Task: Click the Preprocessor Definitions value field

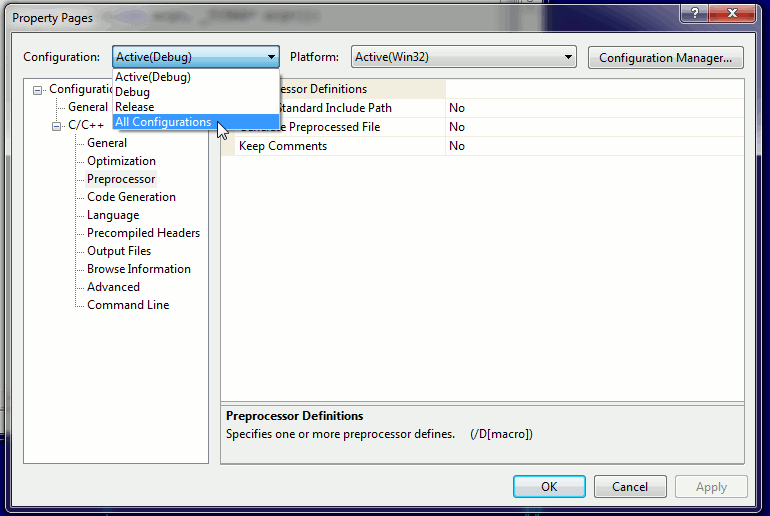Action: tap(594, 89)
